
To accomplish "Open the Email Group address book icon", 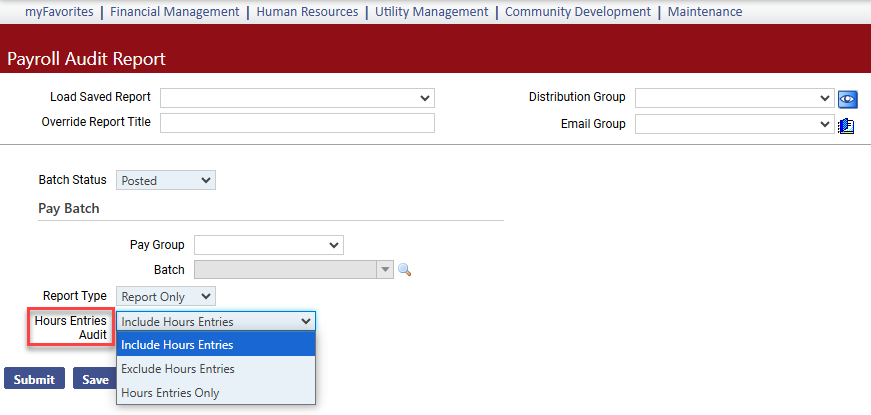I will tap(845, 126).
